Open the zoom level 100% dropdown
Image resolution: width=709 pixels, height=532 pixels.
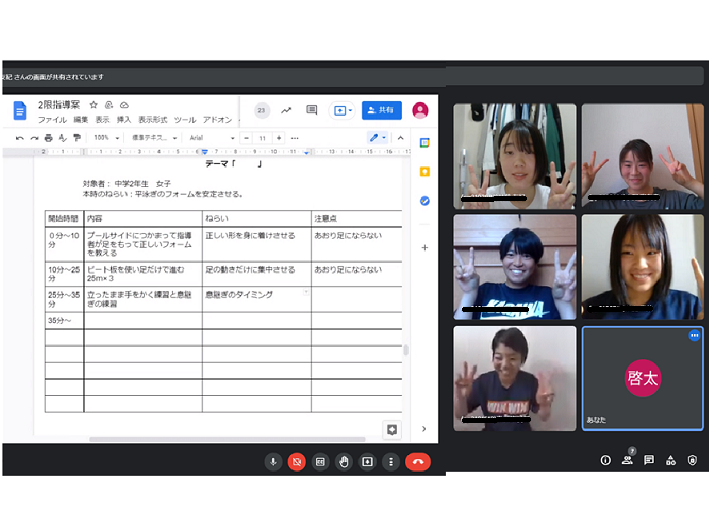click(106, 137)
